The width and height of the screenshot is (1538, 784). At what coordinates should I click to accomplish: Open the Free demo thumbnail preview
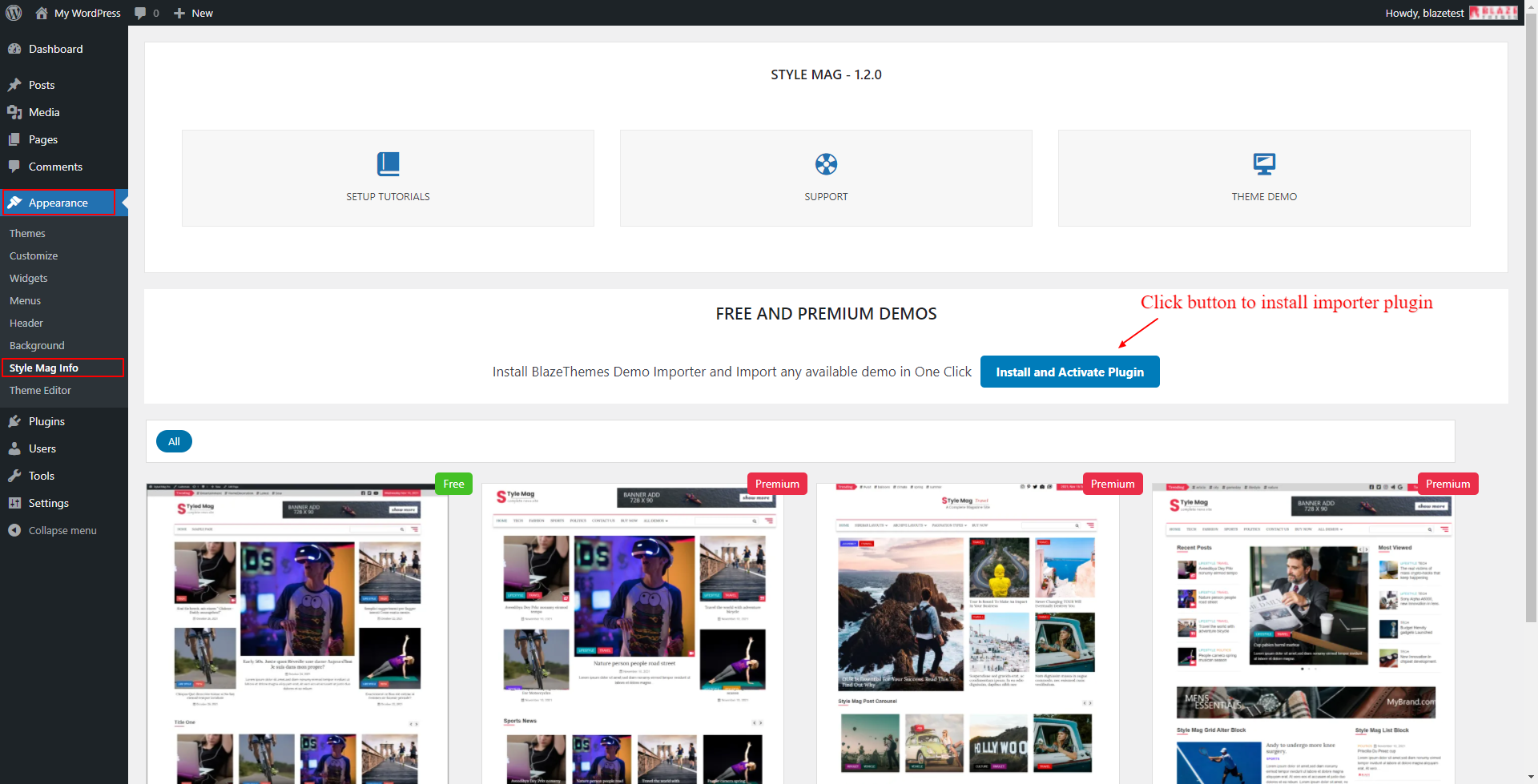click(297, 633)
